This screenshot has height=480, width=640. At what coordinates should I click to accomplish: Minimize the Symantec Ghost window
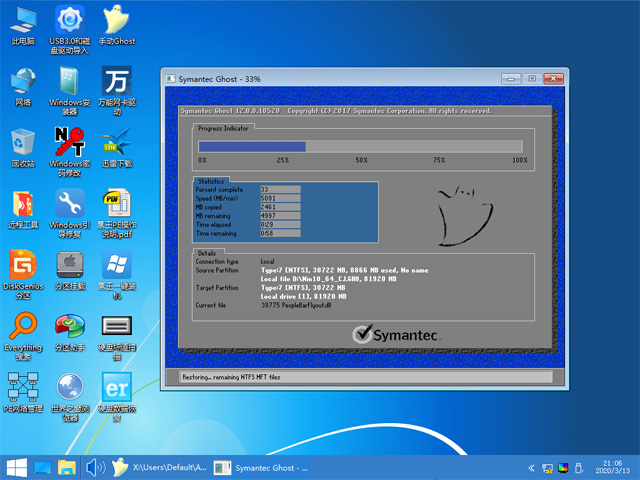(512, 78)
